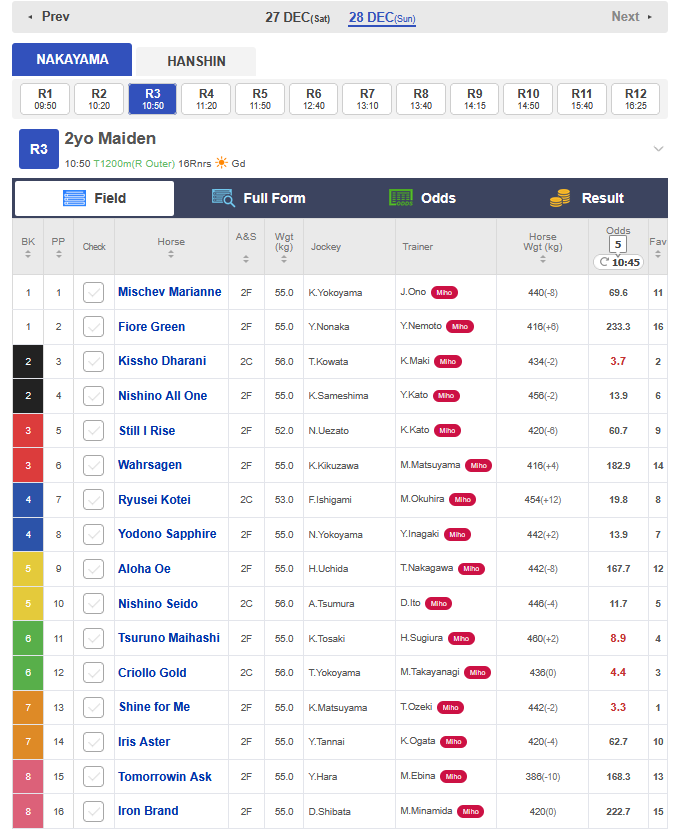The image size is (676, 834).
Task: Switch to the Odds tab
Action: [x=422, y=198]
